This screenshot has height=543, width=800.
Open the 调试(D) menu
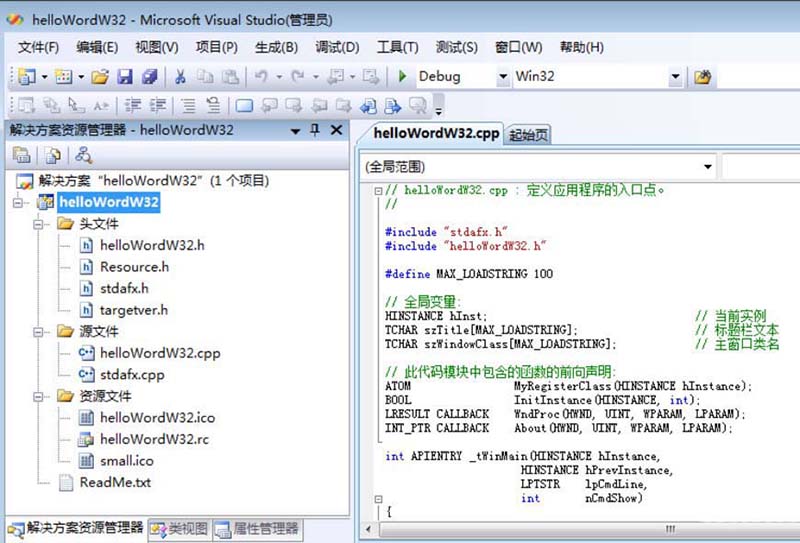[337, 47]
